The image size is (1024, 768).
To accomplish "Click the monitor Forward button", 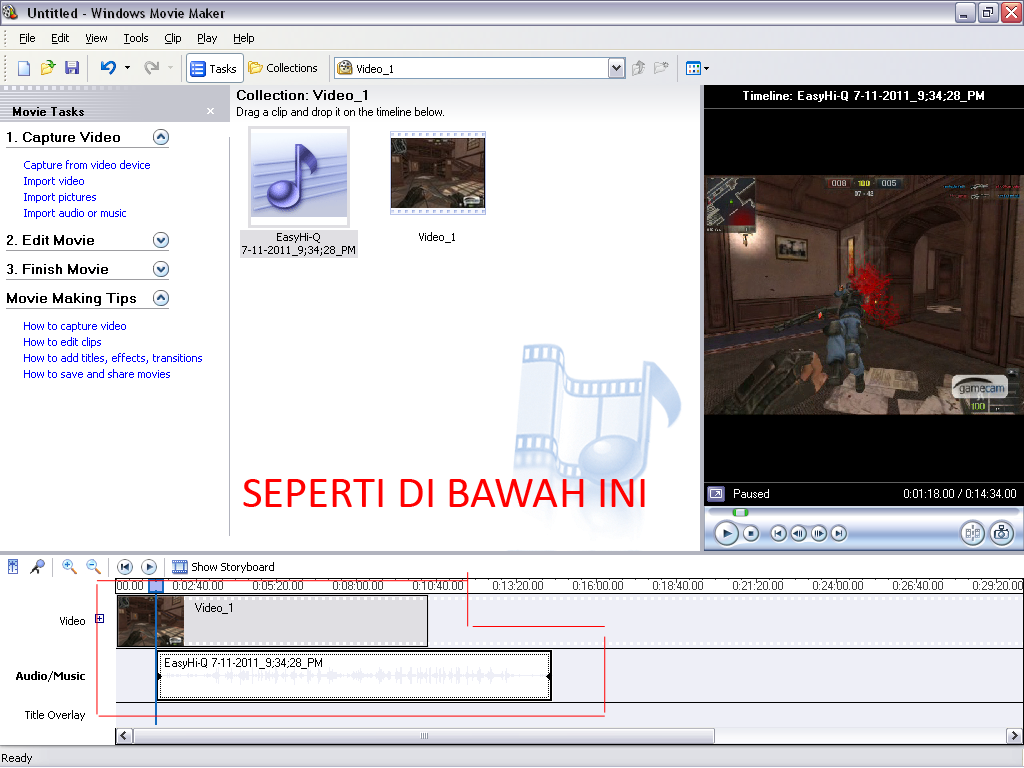I will tap(839, 534).
